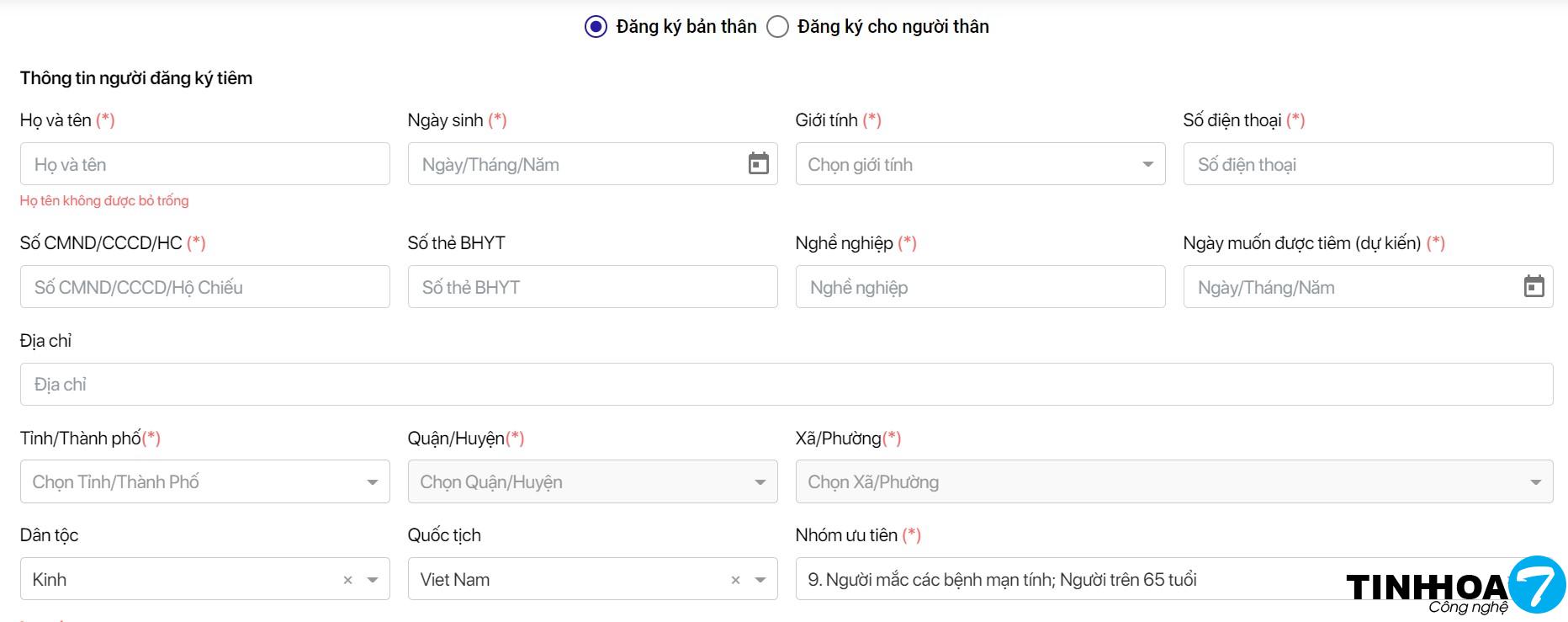
Task: Open the Dân tộc dropdown arrow
Action: click(373, 580)
